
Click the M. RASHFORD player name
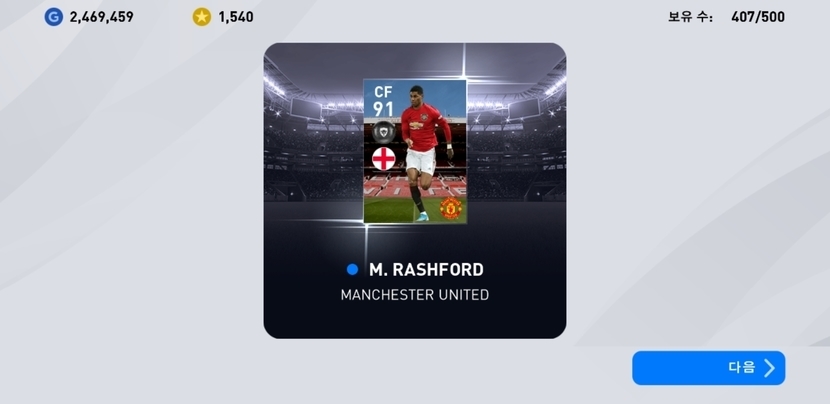[x=426, y=270]
